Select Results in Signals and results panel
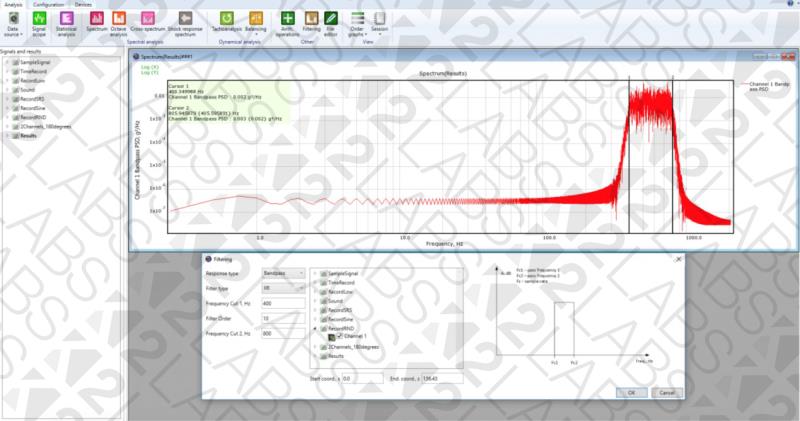The width and height of the screenshot is (800, 421). 28,136
